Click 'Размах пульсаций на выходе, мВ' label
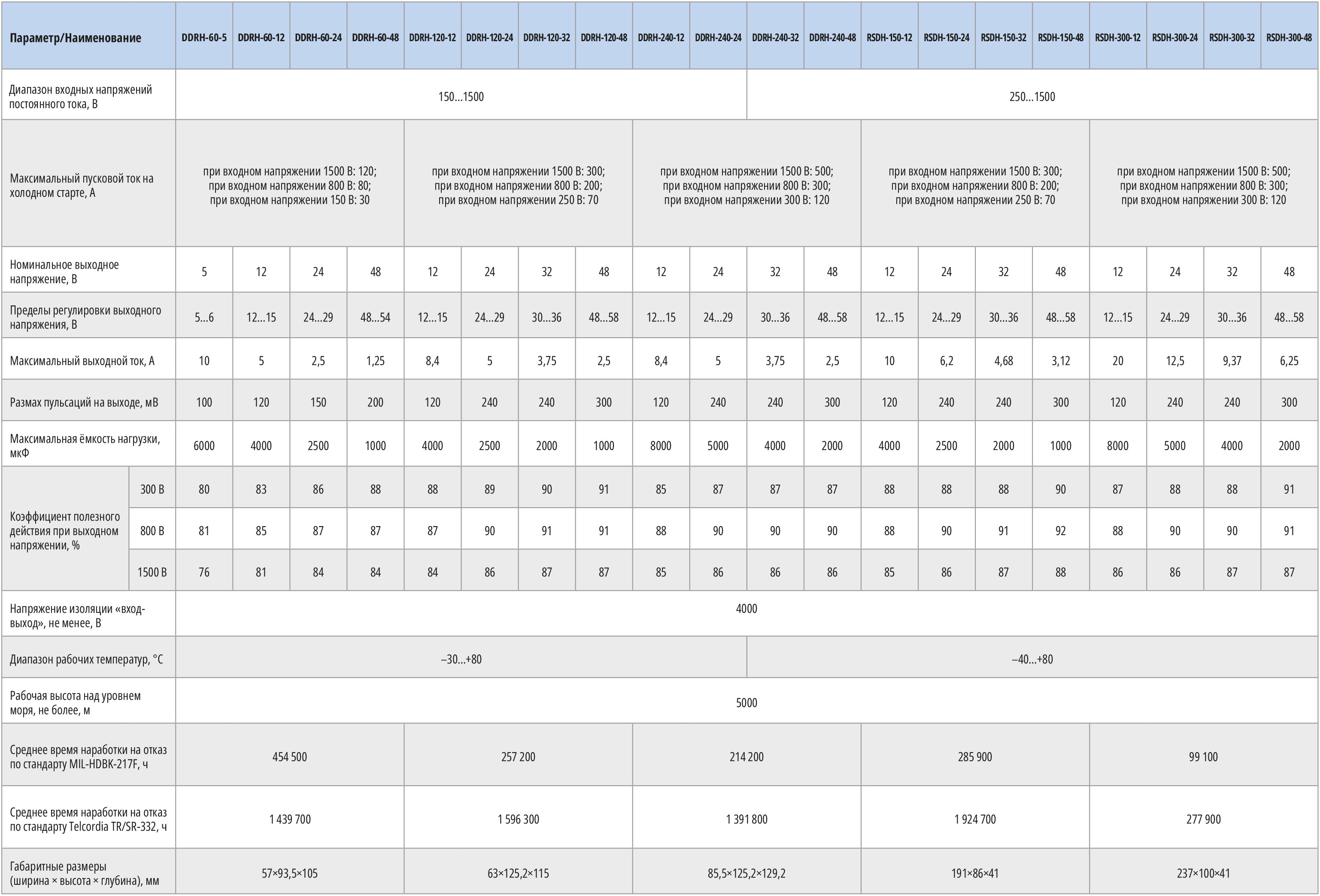This screenshot has width=1320, height=896. [88, 400]
